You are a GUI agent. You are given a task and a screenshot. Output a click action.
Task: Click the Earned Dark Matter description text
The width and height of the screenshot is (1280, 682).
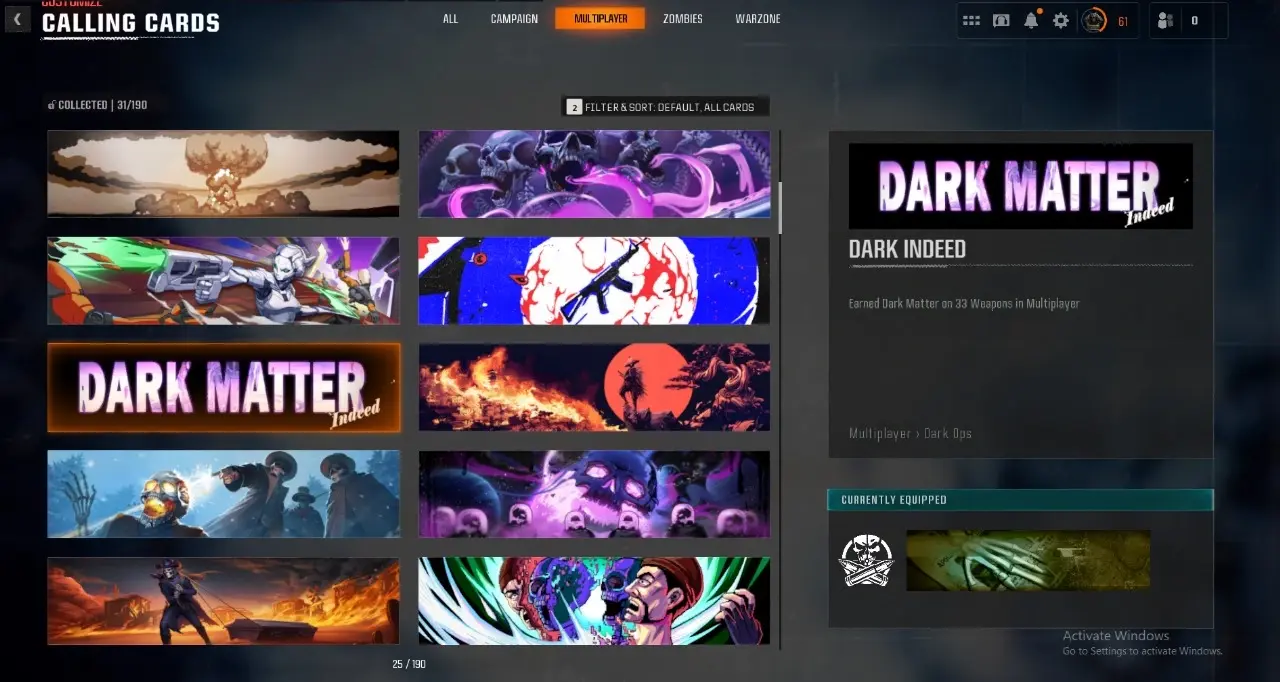(x=964, y=303)
